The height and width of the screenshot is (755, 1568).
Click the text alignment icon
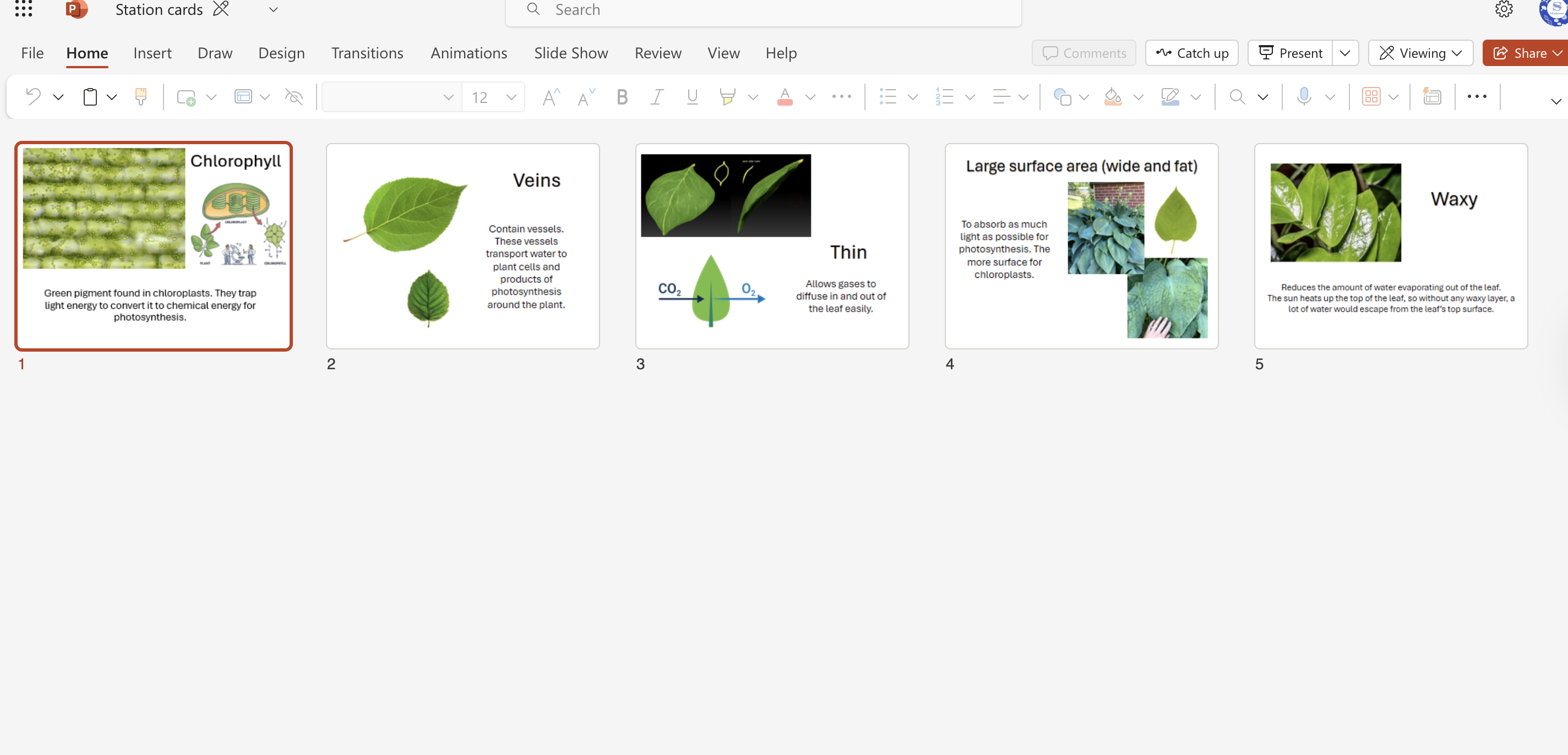[1001, 96]
